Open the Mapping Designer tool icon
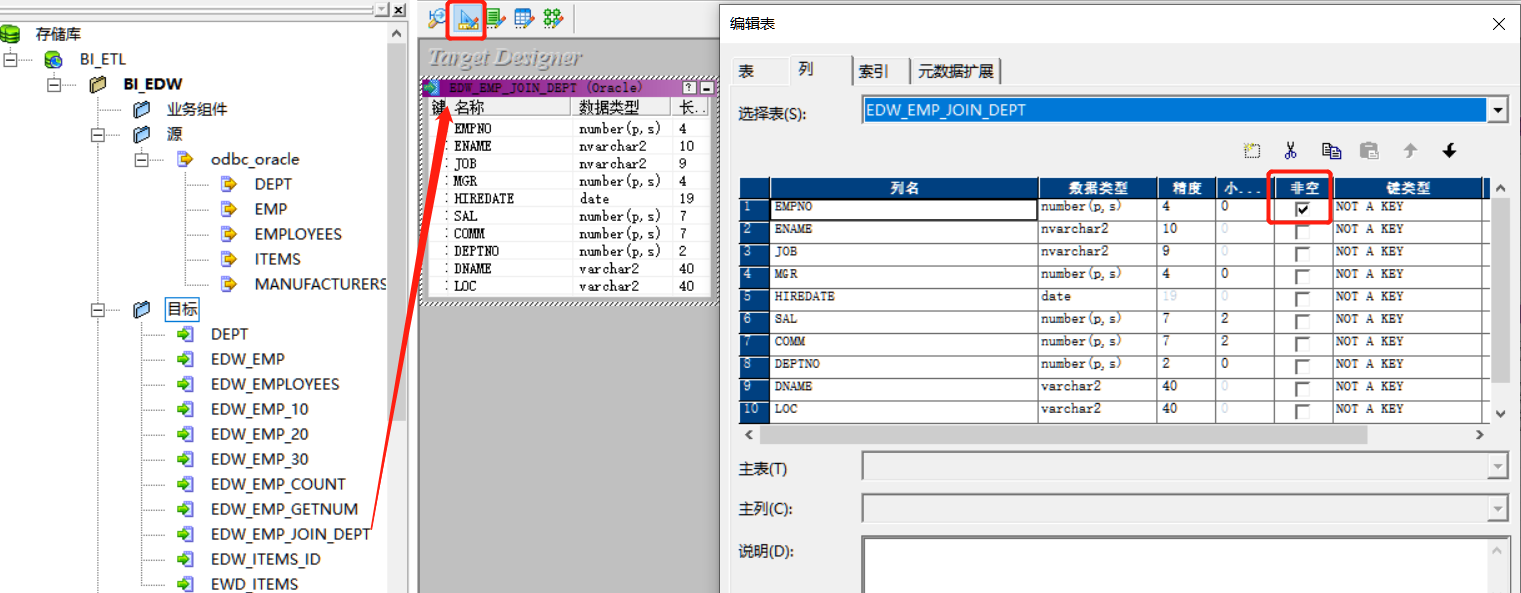 click(x=553, y=17)
